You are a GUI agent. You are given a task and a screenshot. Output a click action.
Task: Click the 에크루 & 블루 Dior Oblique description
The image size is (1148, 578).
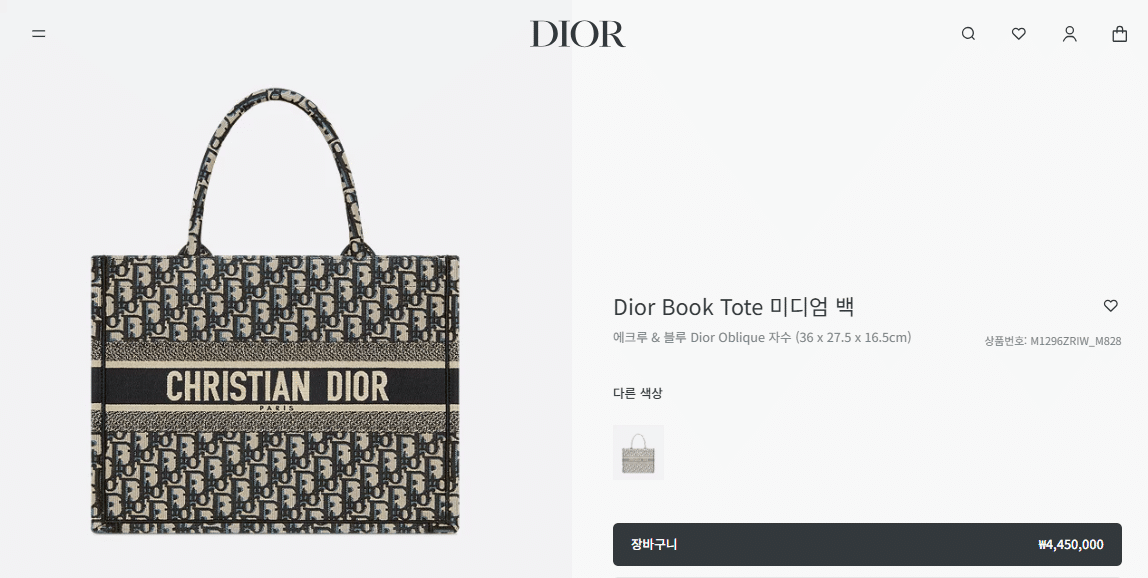(761, 338)
